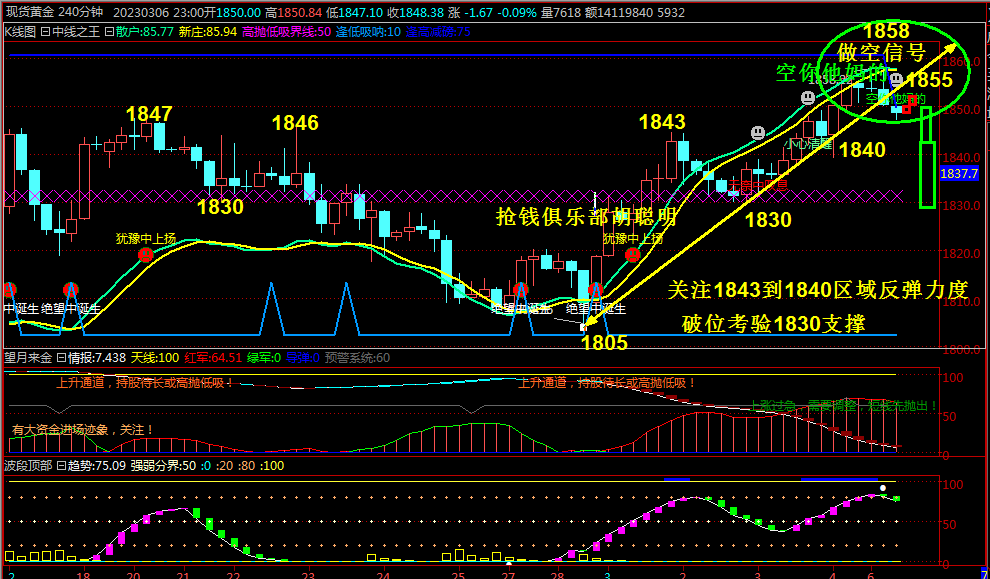
Task: Toggle the 情报 indicator box in 望月来金 panel
Action: (60, 357)
